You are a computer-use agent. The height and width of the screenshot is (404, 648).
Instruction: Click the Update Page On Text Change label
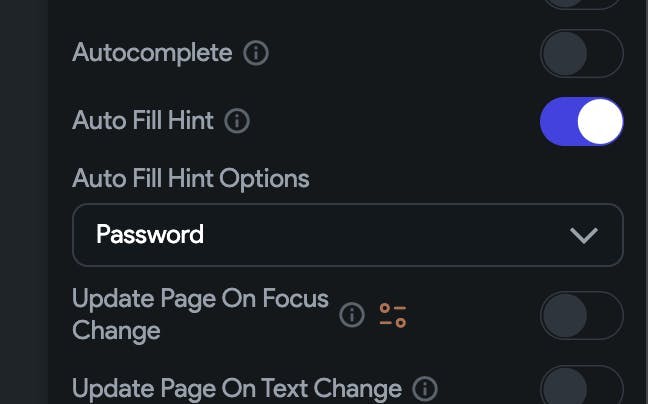237,388
